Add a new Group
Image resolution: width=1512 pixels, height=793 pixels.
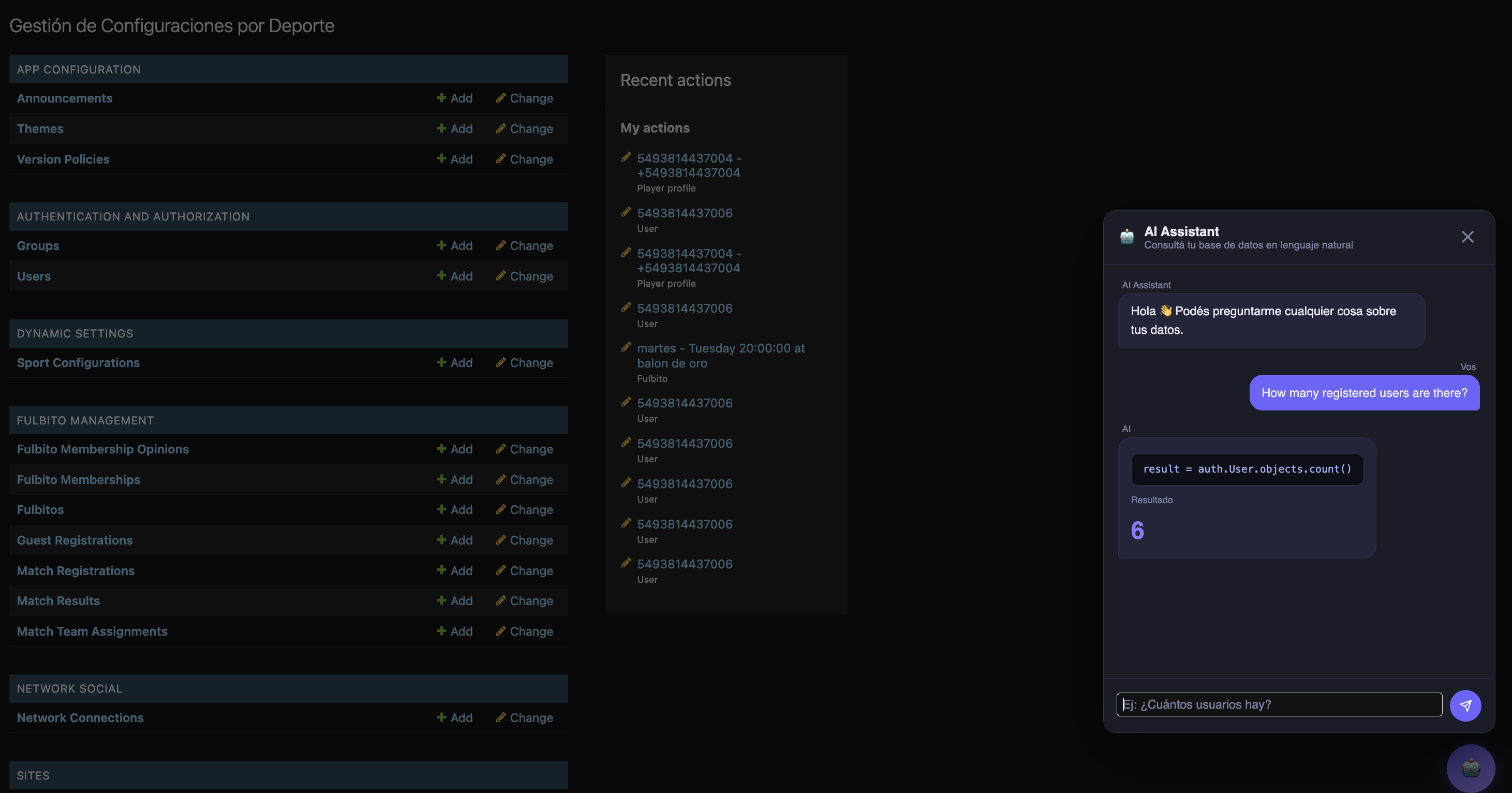coord(455,245)
